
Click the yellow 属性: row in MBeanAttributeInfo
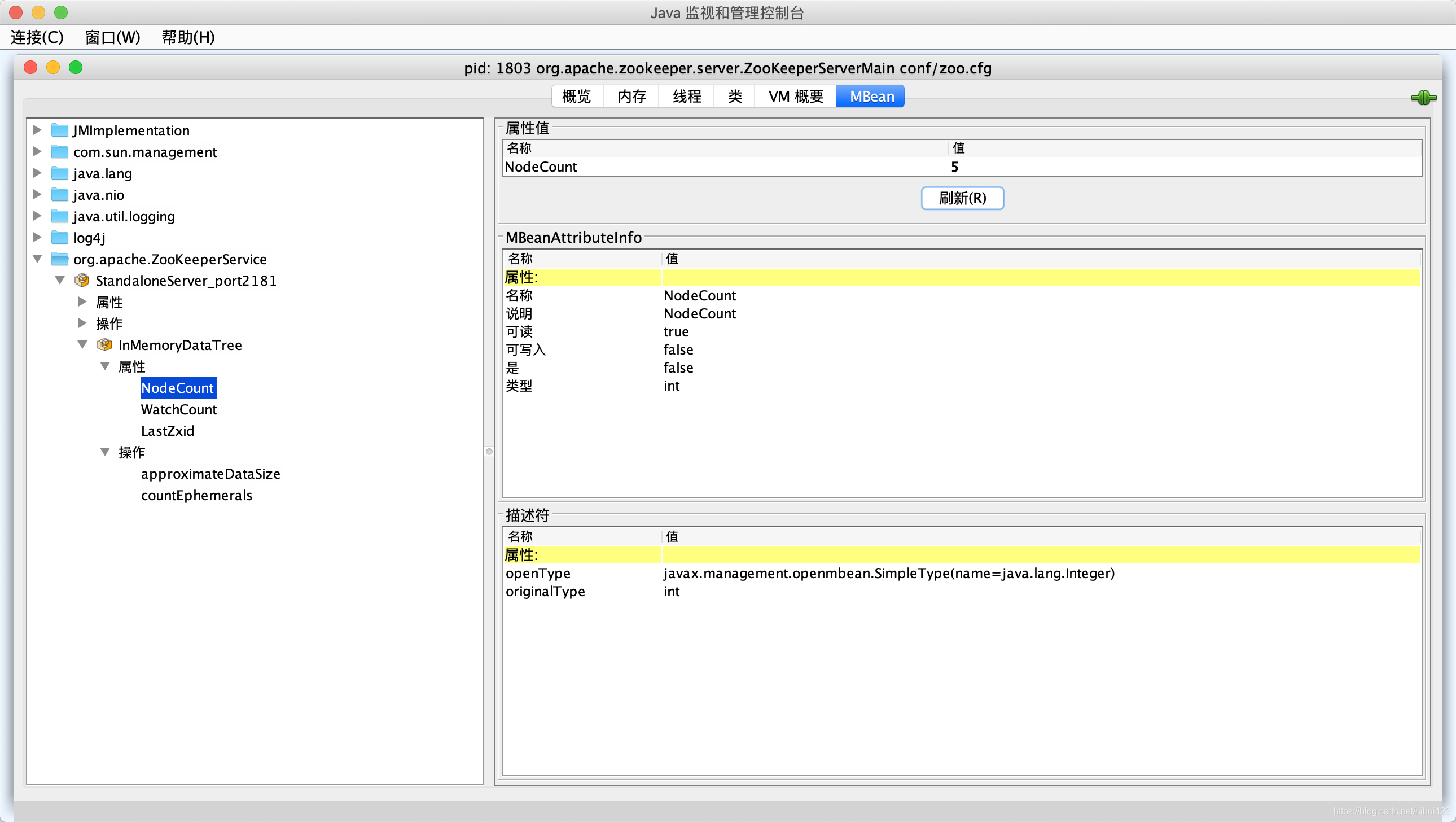(962, 278)
